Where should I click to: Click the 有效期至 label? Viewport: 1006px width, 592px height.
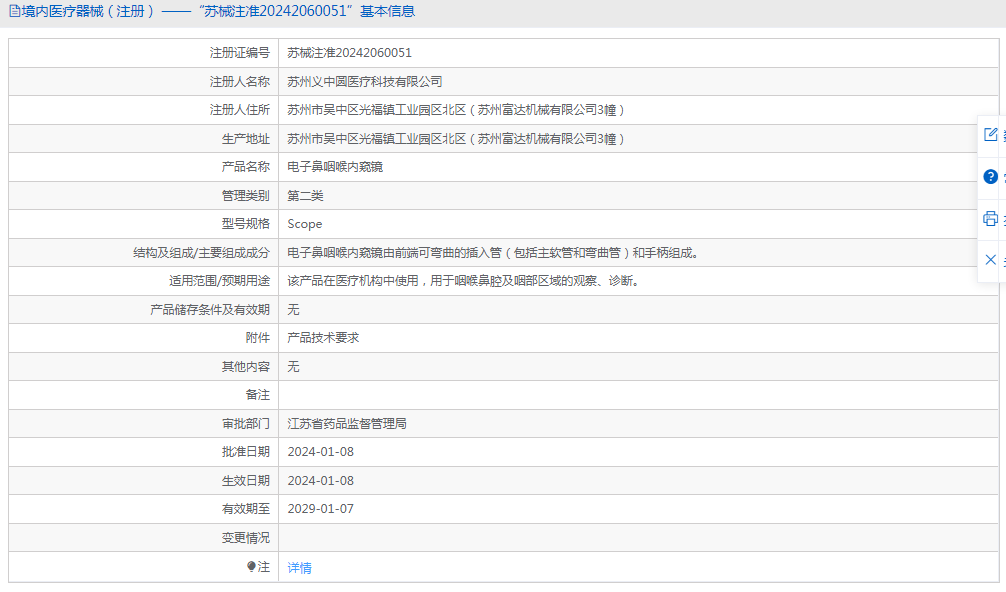click(246, 509)
